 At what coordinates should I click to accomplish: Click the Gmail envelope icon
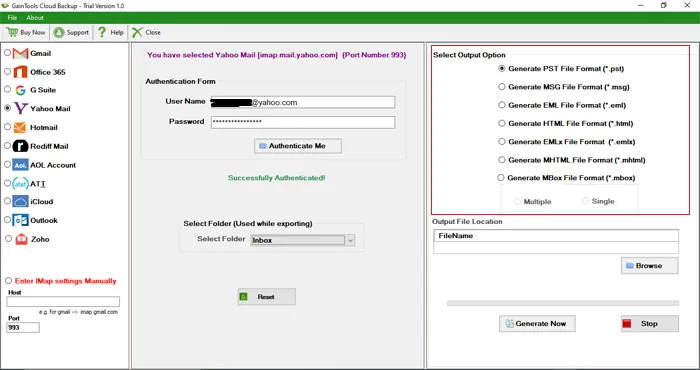[21, 53]
